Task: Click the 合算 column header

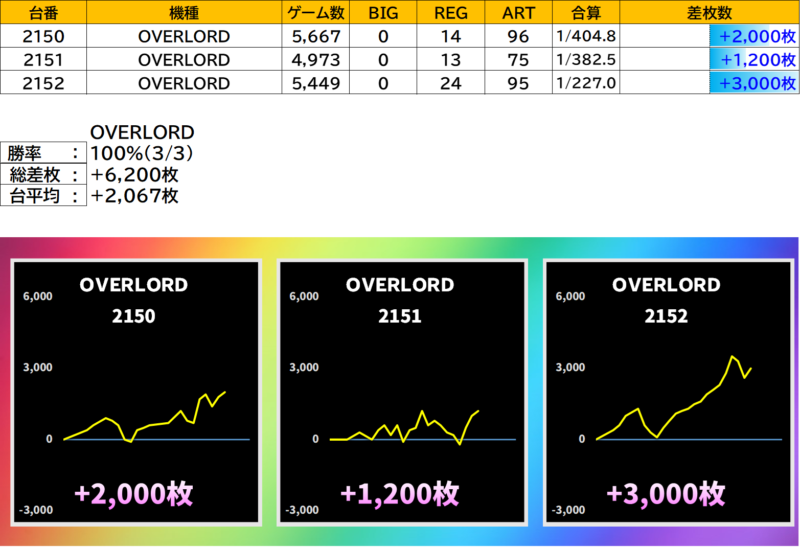Action: point(586,12)
